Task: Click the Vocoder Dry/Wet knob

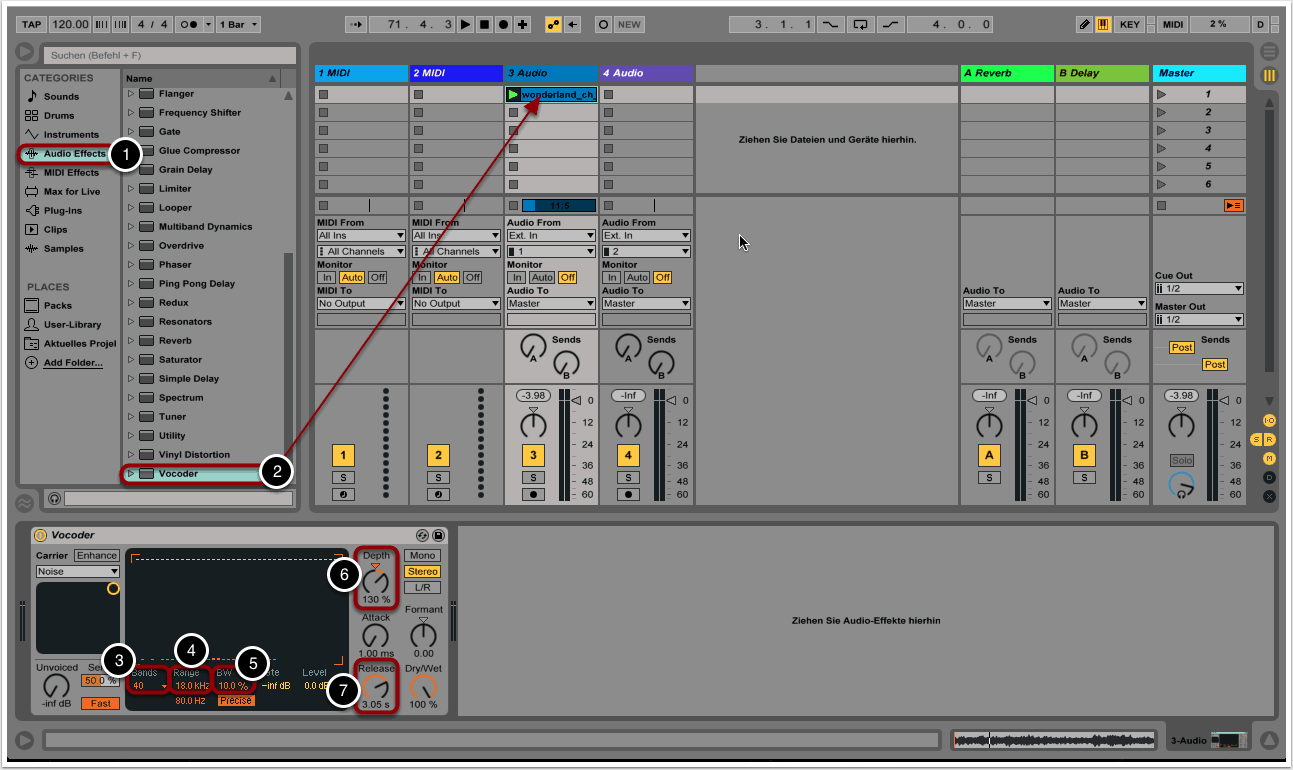Action: coord(424,687)
